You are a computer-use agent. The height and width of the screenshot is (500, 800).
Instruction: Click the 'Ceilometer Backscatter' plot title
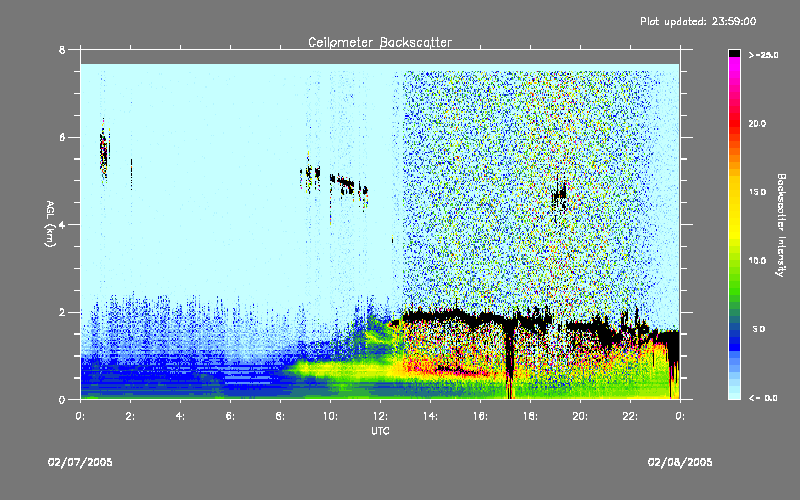(380, 42)
